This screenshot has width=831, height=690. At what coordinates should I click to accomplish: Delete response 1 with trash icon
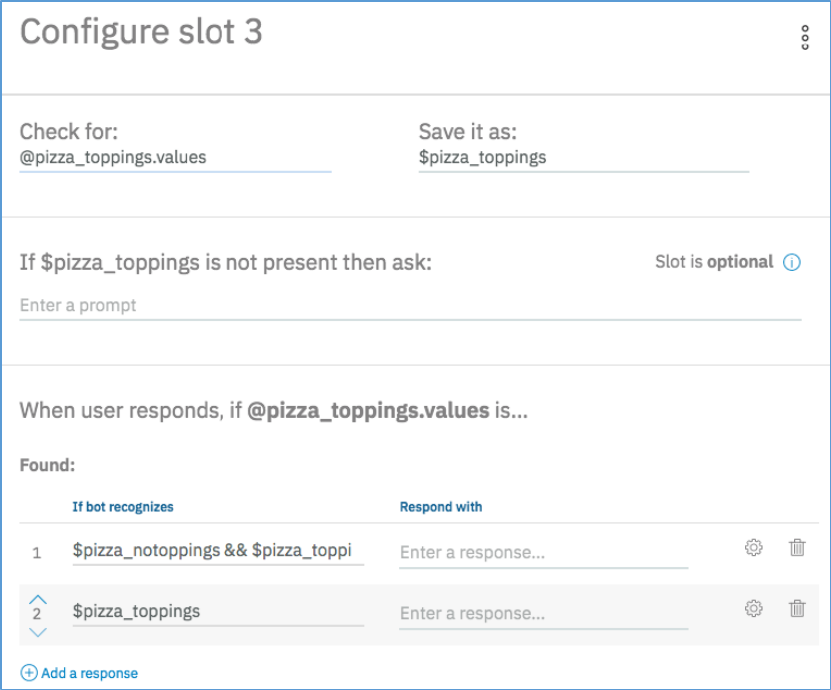[x=797, y=548]
